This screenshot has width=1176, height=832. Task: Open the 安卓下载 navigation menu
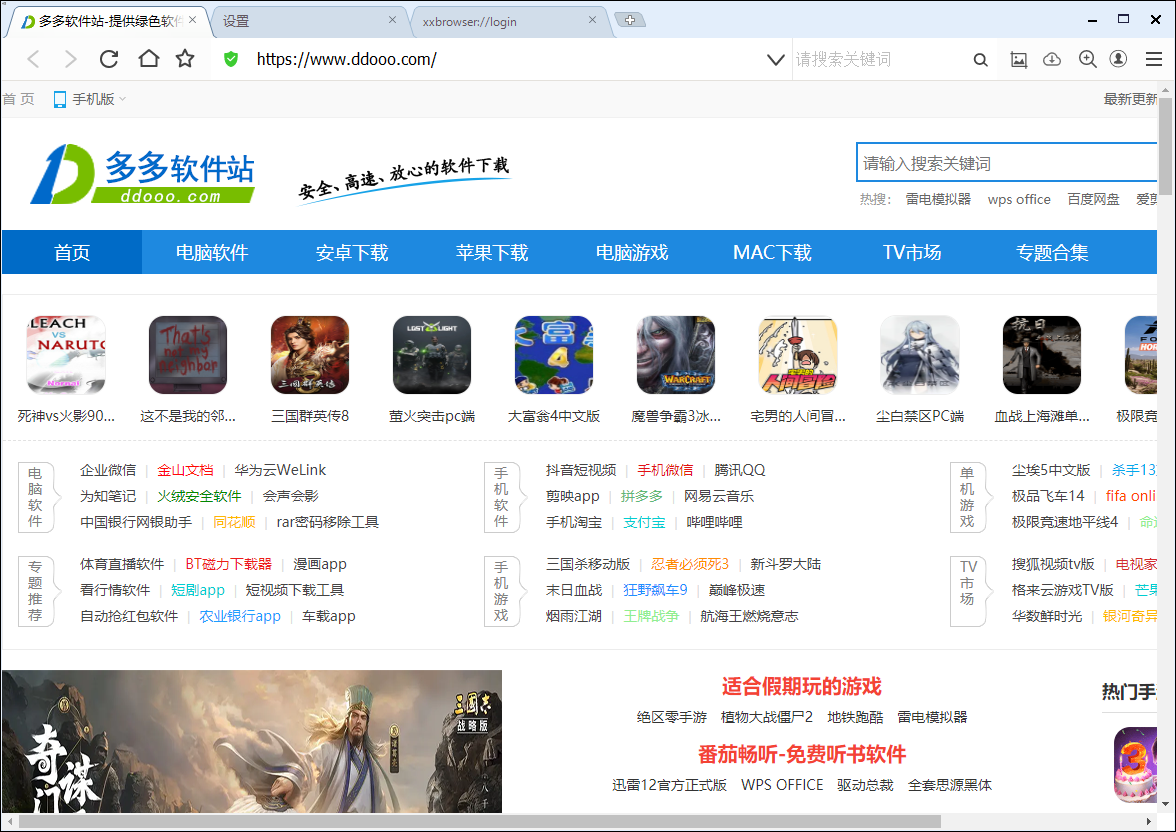click(352, 253)
